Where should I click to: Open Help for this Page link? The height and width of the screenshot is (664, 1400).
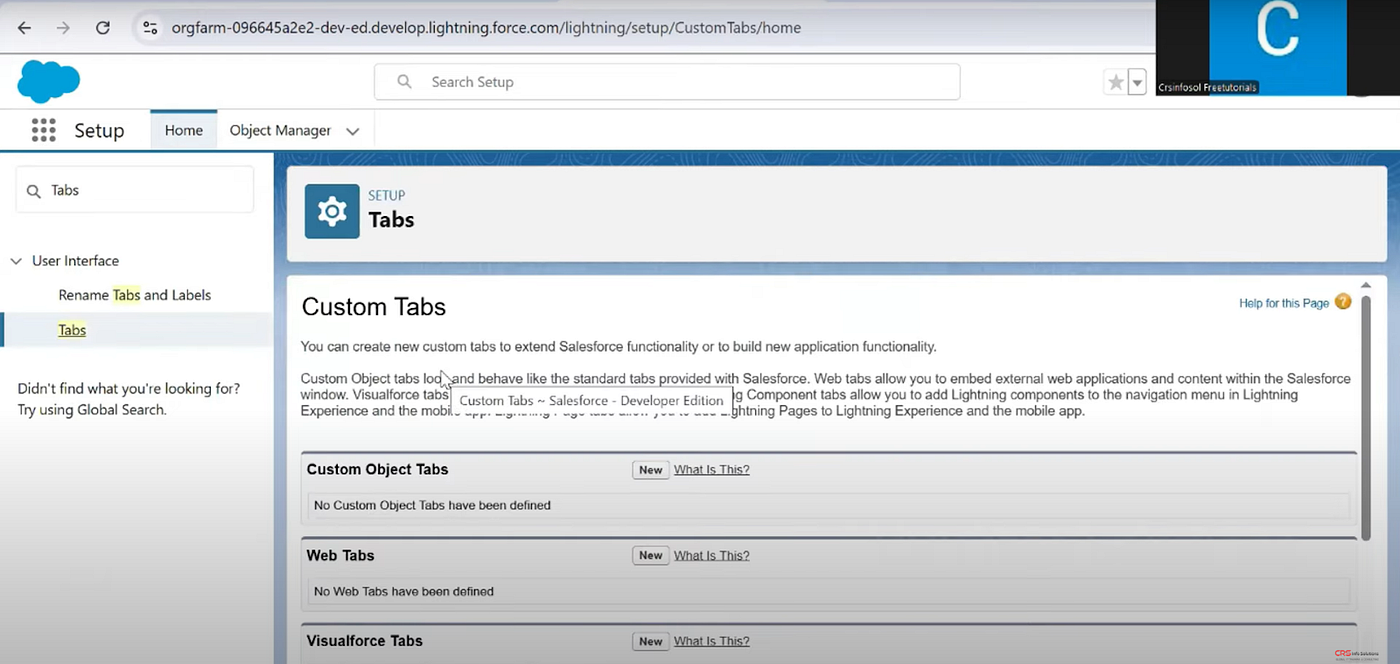click(x=1284, y=303)
